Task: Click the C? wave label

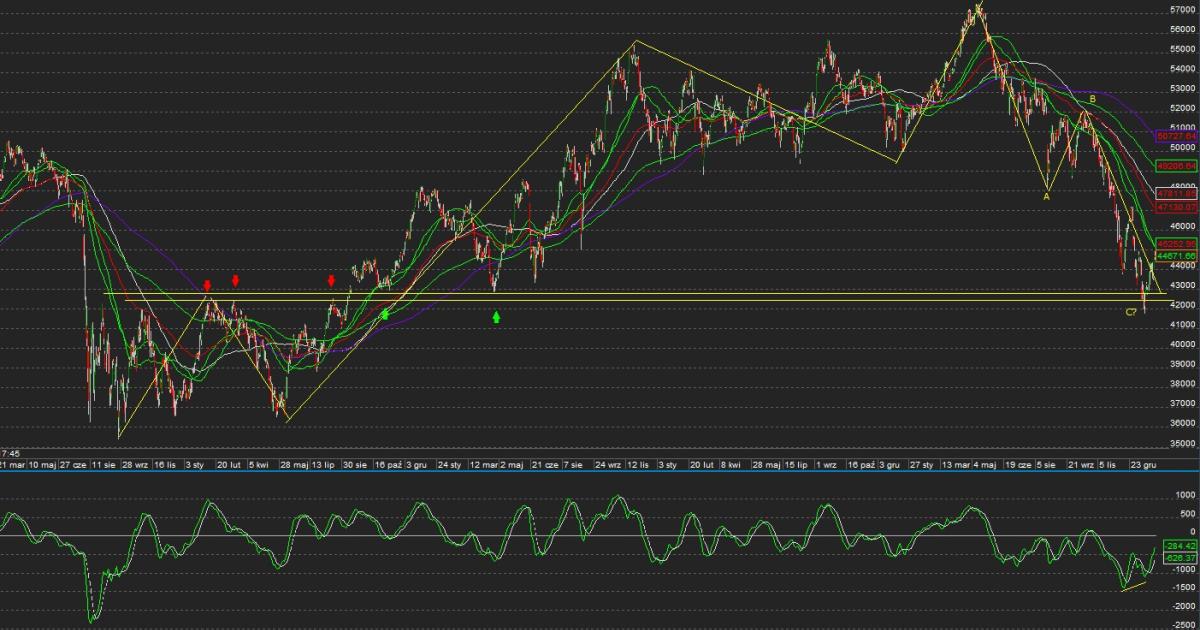Action: (1131, 312)
